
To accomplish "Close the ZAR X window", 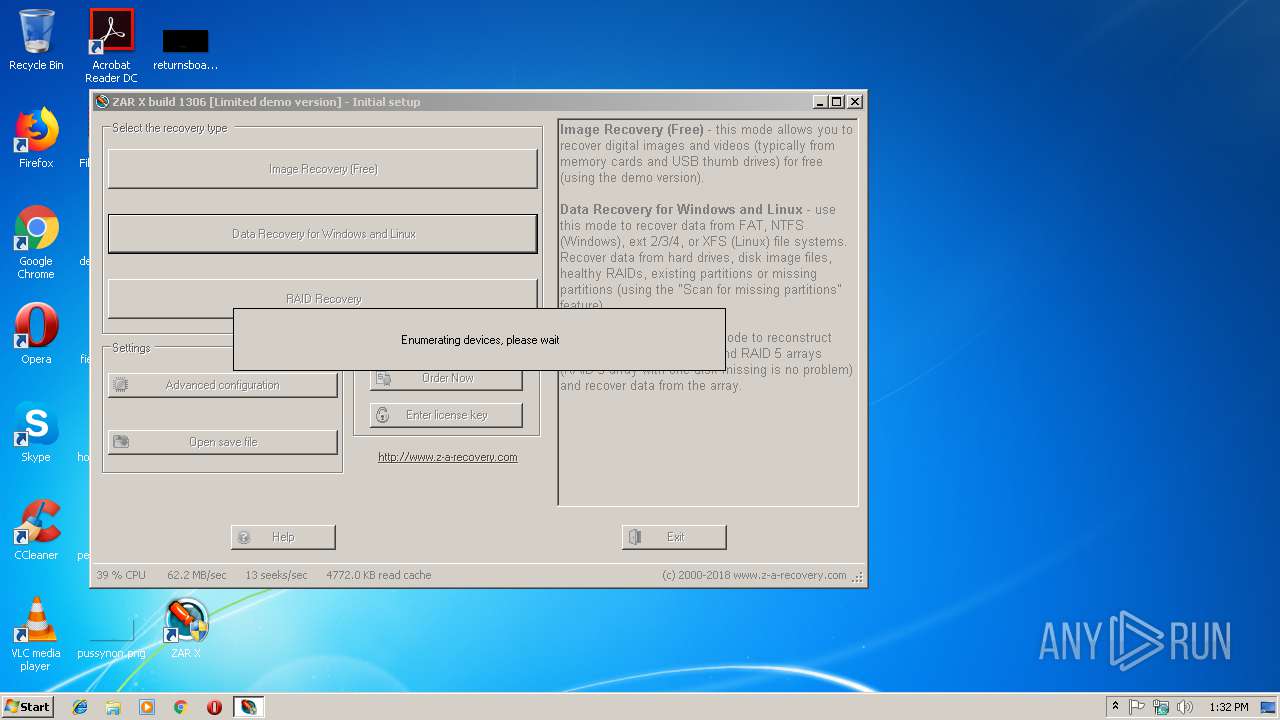I will pyautogui.click(x=855, y=102).
